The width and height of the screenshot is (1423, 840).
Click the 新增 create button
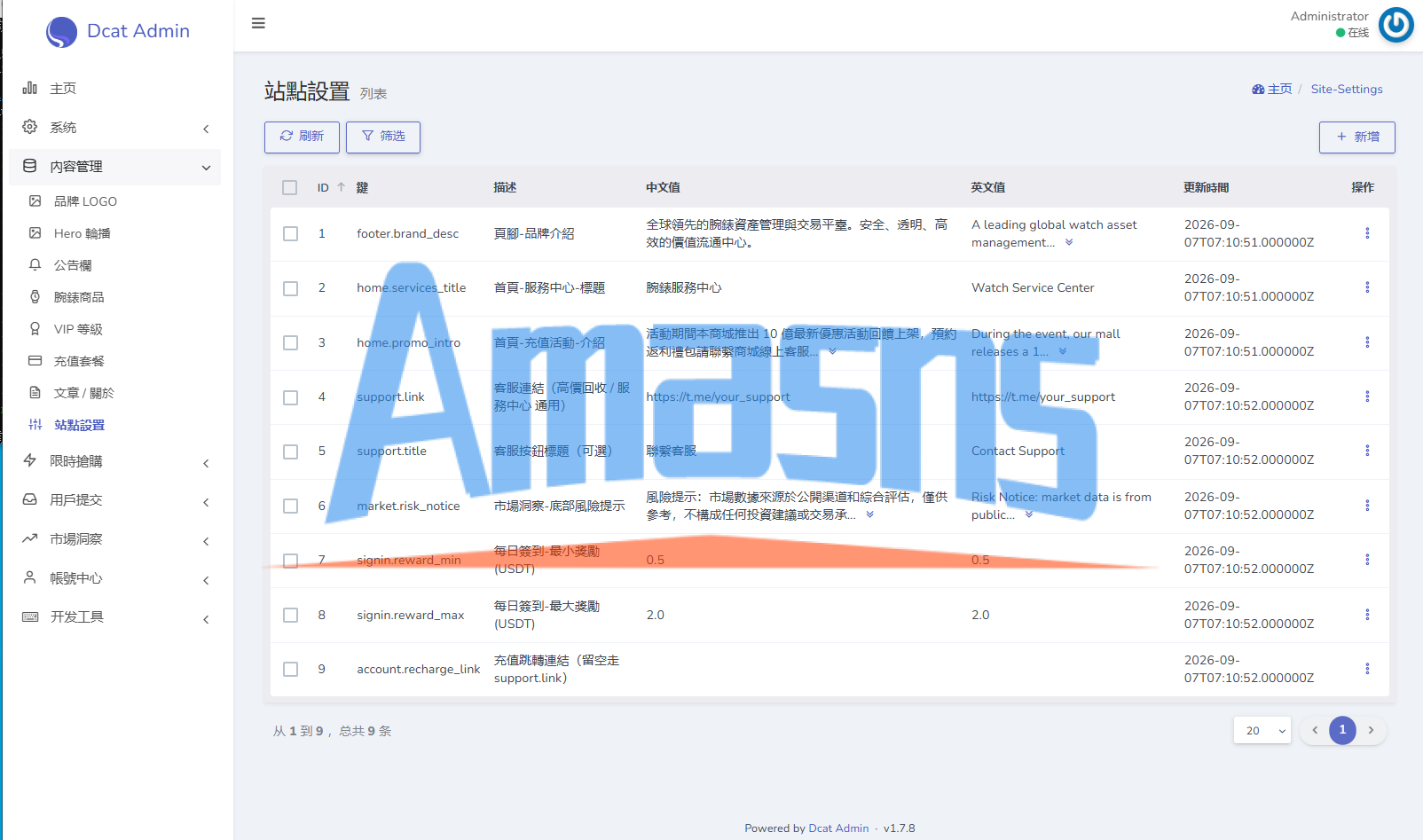[x=1357, y=137]
